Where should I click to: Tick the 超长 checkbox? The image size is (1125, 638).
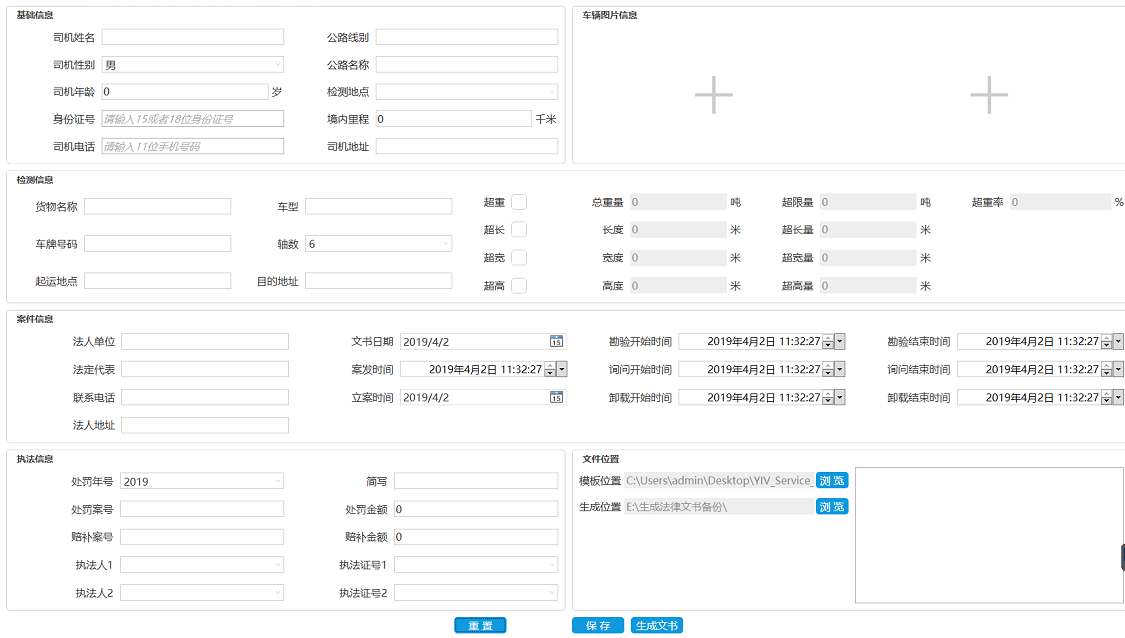(x=519, y=230)
